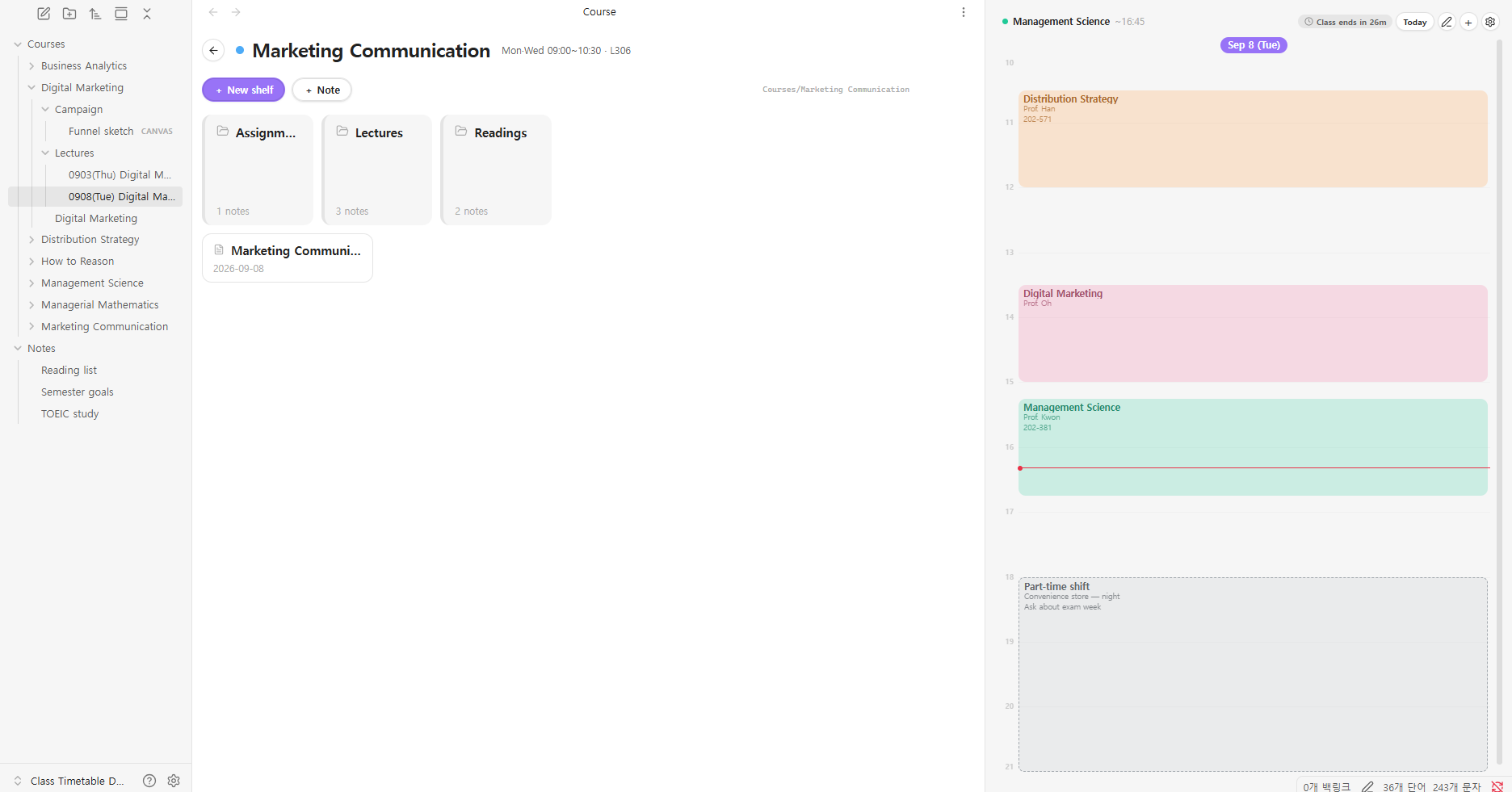Expand the Marketing Communication folder in sidebar
The image size is (1512, 792).
point(31,327)
